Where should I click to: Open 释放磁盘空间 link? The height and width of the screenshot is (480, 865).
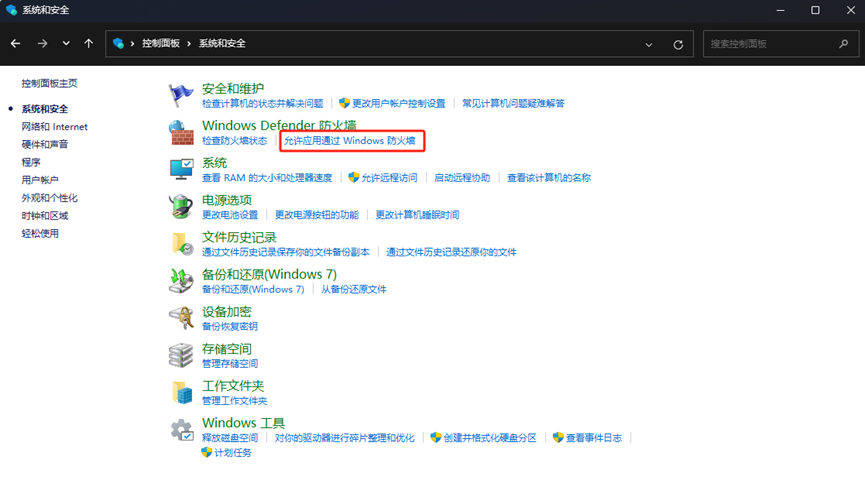point(230,438)
